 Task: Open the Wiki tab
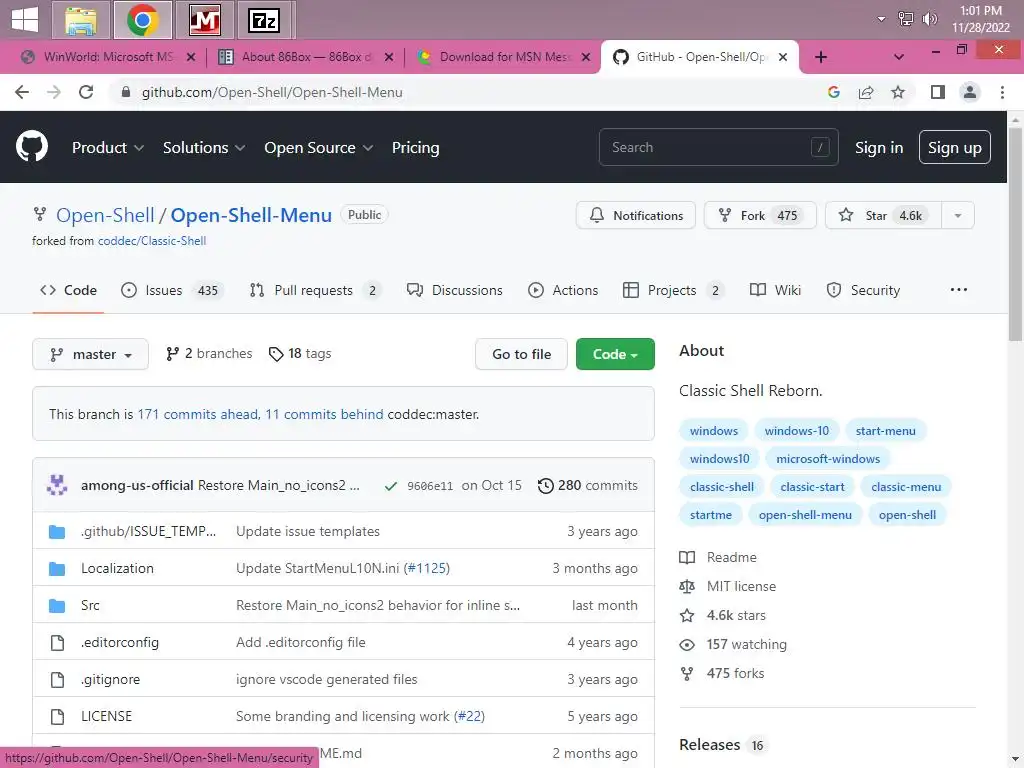(775, 290)
